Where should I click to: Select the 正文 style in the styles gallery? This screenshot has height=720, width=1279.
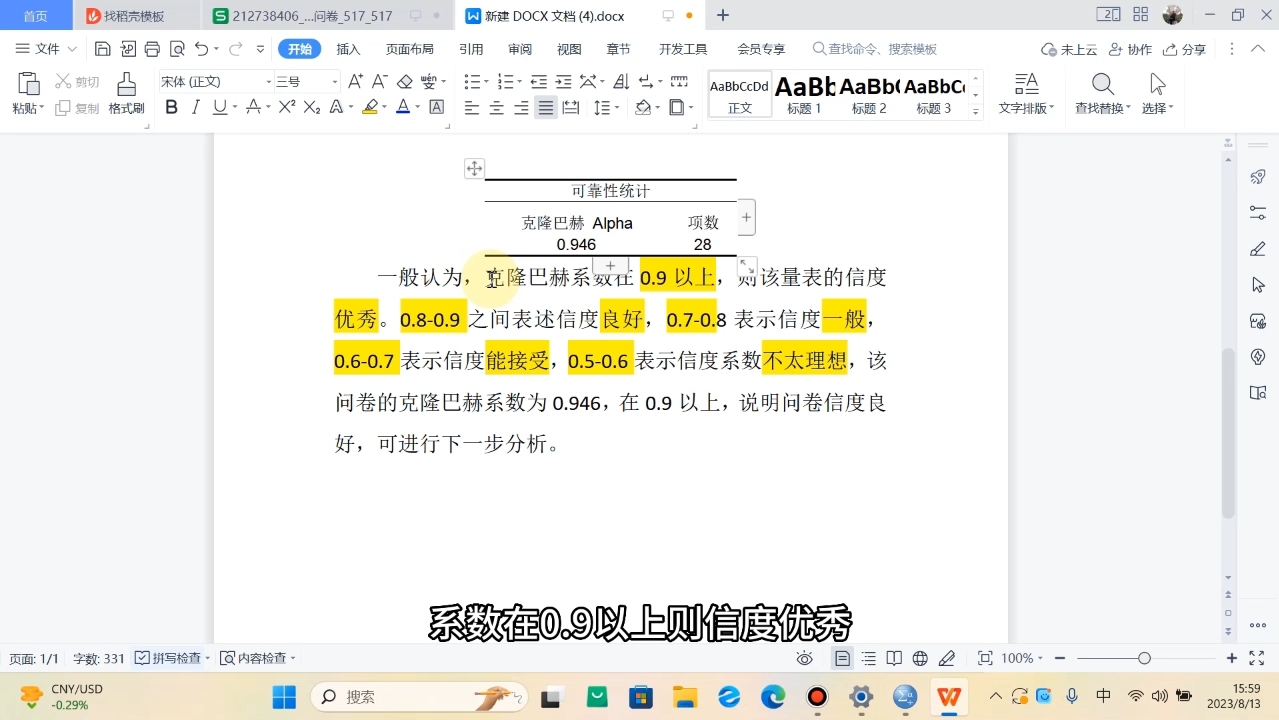(739, 95)
